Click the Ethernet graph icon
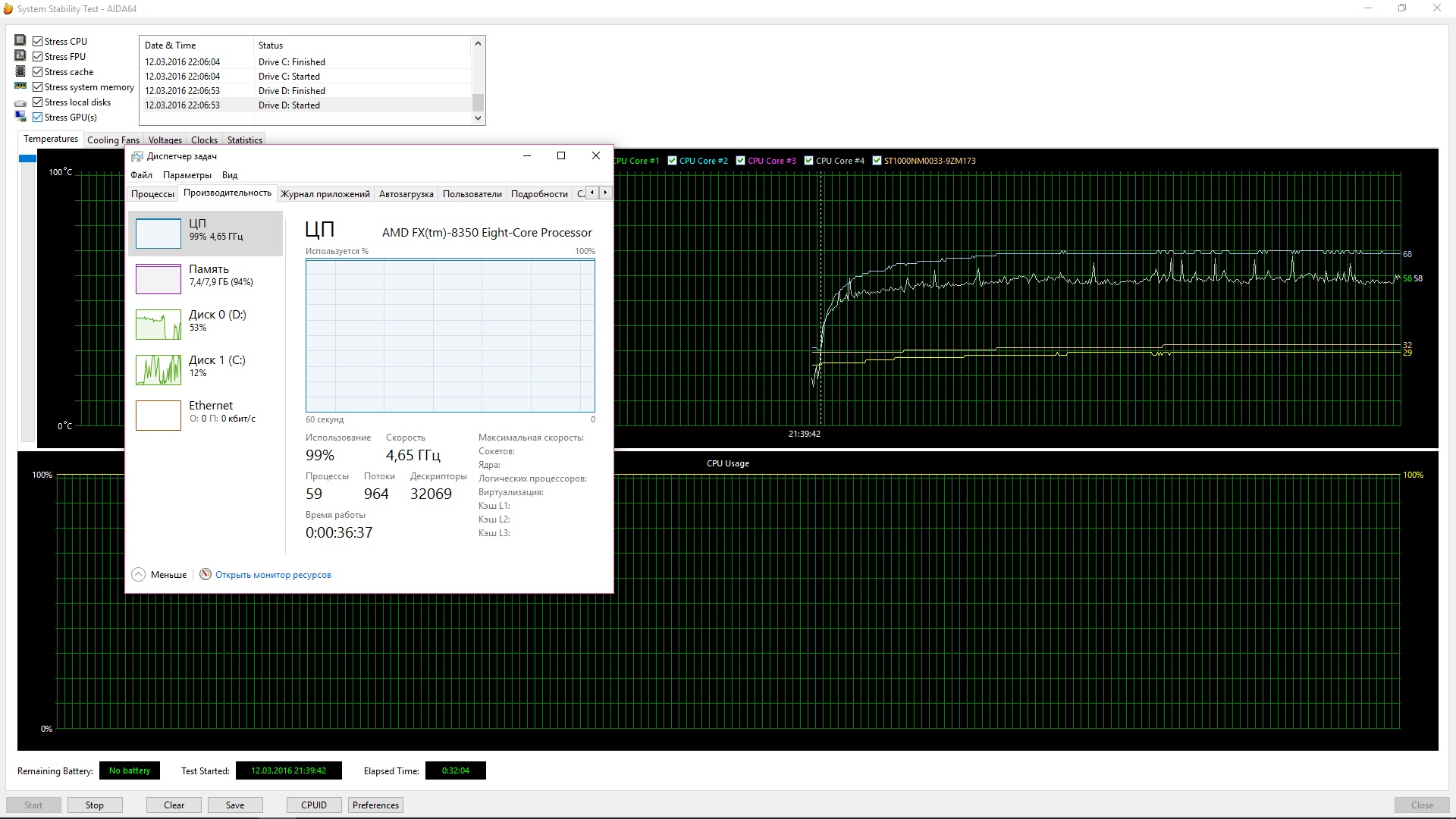This screenshot has height=819, width=1456. tap(158, 415)
